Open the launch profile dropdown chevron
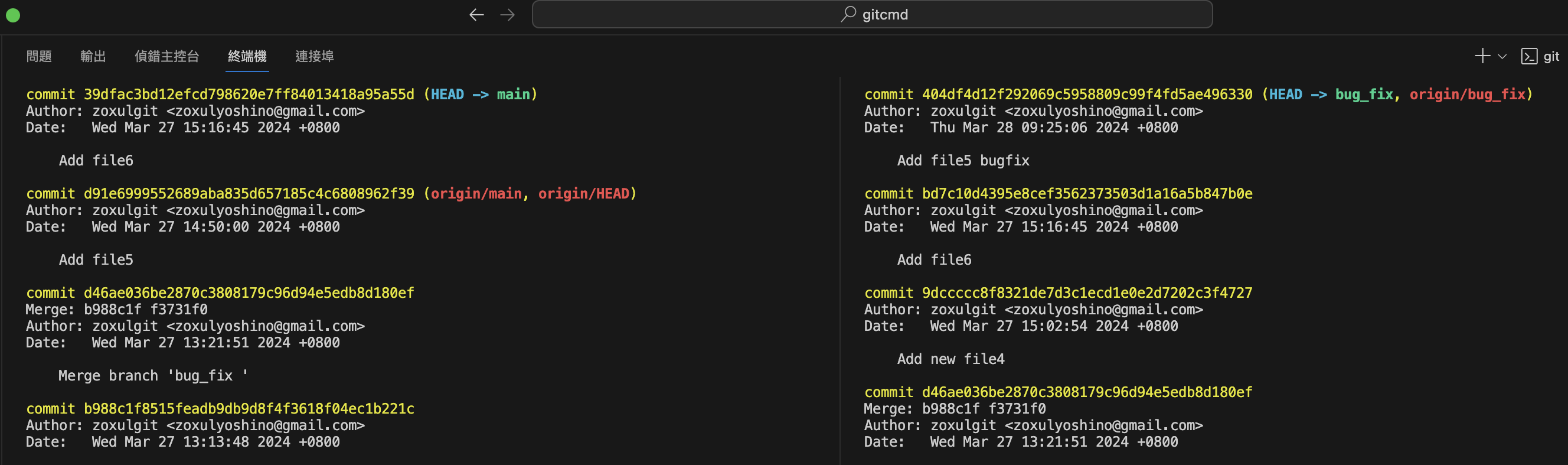This screenshot has height=465, width=1568. tap(1502, 57)
